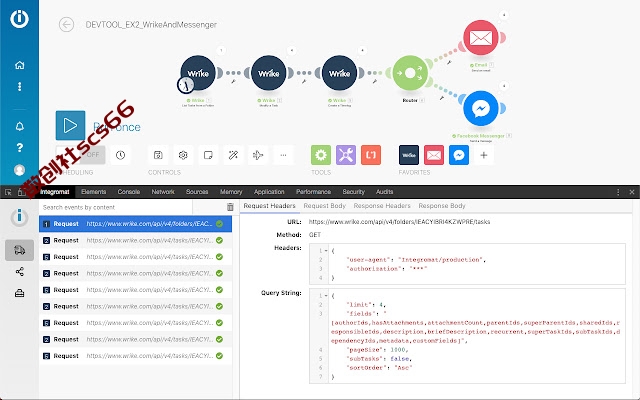This screenshot has width=640, height=400.
Task: Open DevTools three-dot customize menu
Action: point(618,192)
